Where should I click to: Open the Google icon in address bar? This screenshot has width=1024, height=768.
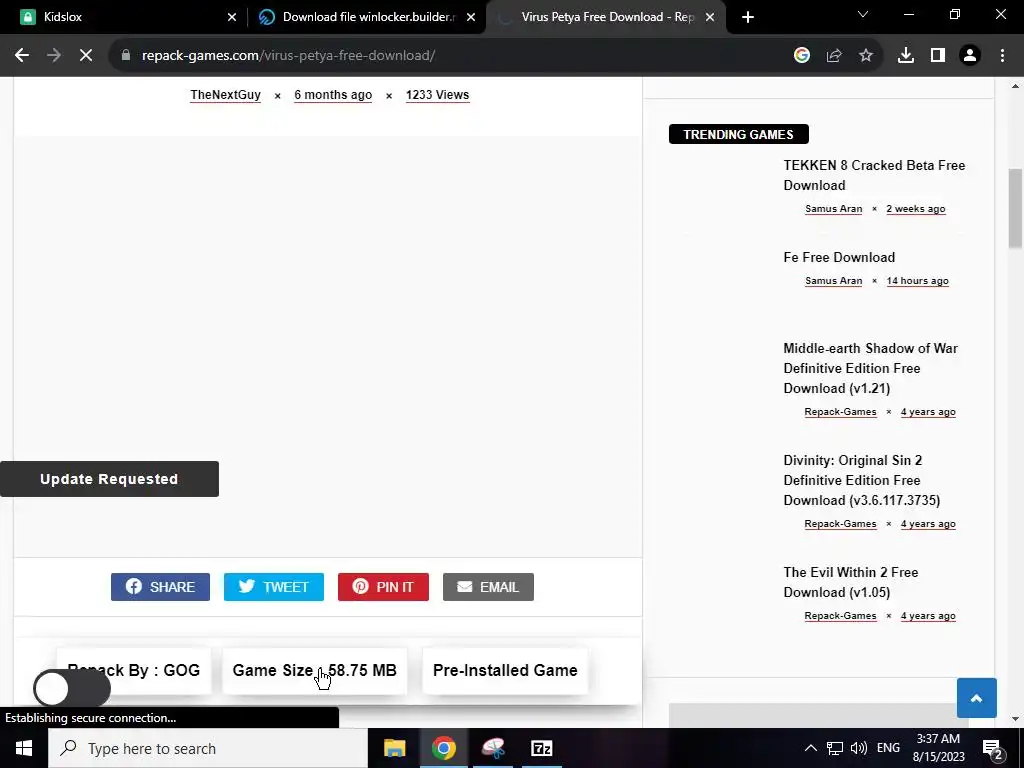click(801, 56)
